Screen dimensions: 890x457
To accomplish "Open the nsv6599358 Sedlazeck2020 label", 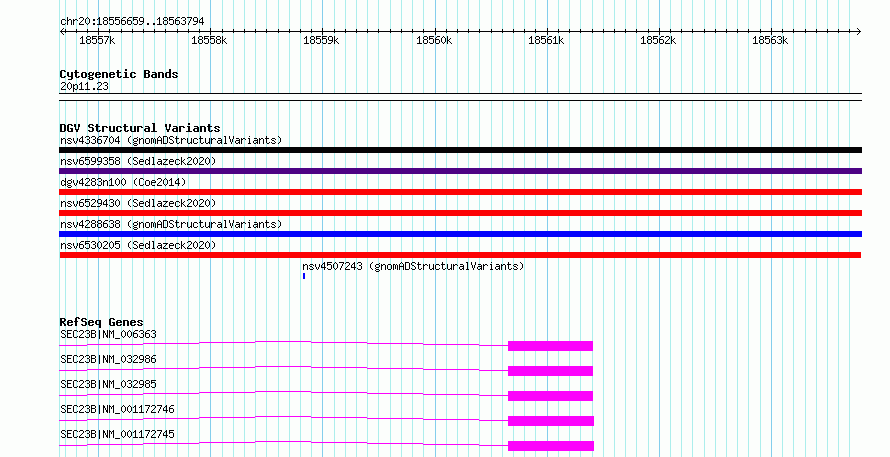I will coord(138,161).
